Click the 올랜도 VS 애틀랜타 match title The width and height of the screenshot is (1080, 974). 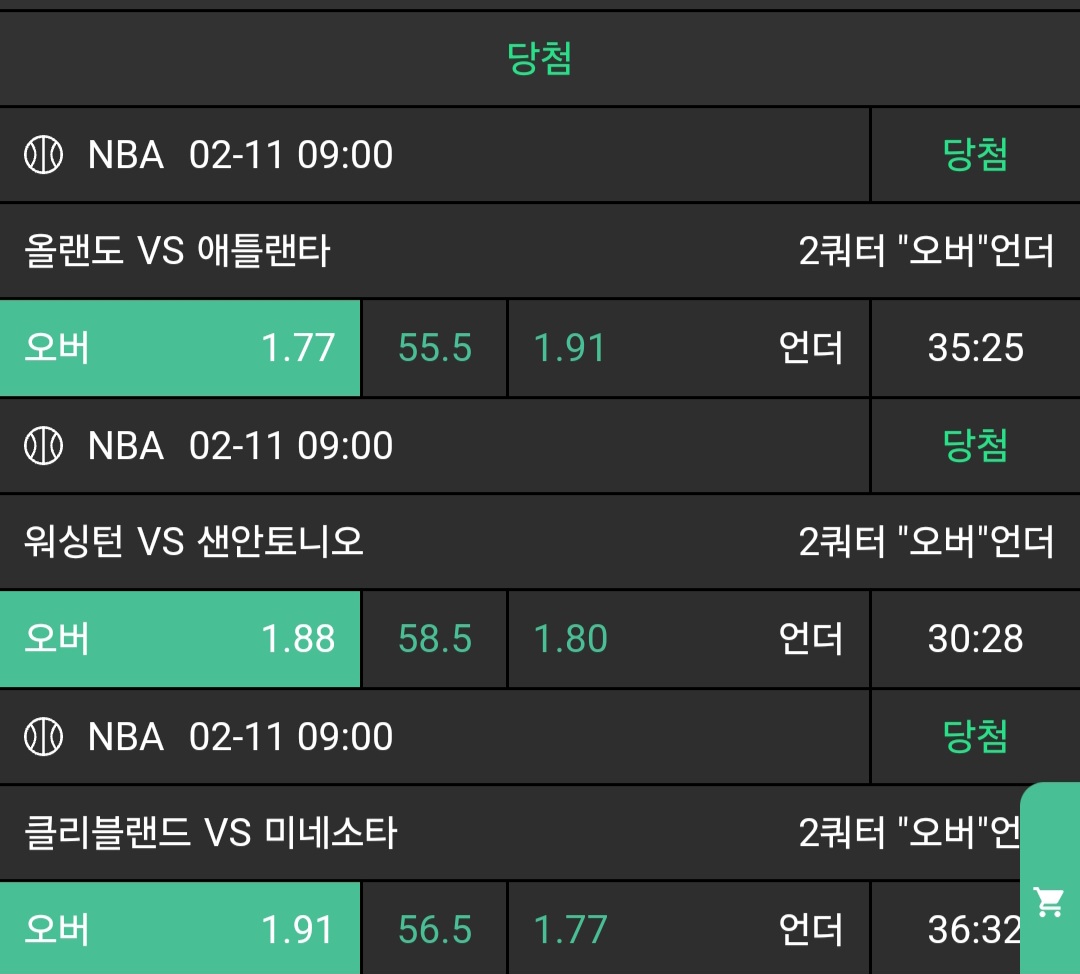[x=177, y=251]
